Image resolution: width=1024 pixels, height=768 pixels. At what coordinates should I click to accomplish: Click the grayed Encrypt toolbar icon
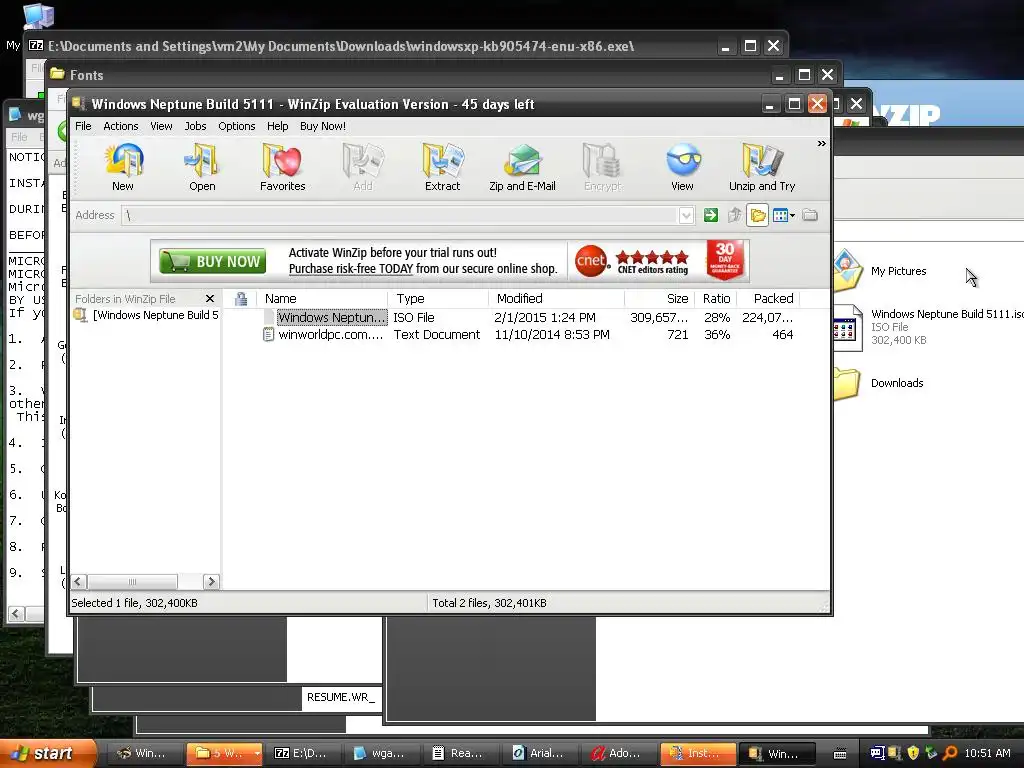point(602,167)
